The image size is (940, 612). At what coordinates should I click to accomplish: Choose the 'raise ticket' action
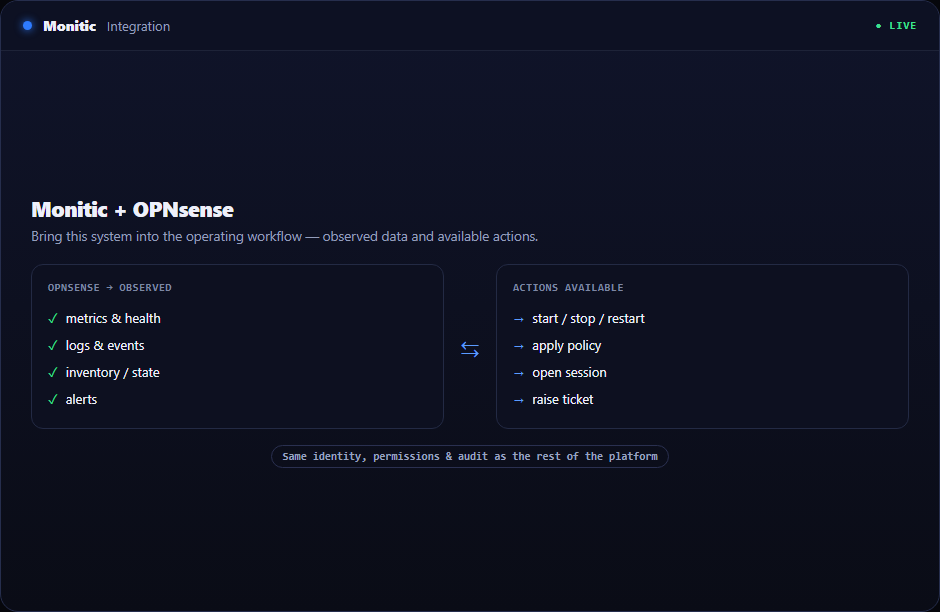coord(562,399)
